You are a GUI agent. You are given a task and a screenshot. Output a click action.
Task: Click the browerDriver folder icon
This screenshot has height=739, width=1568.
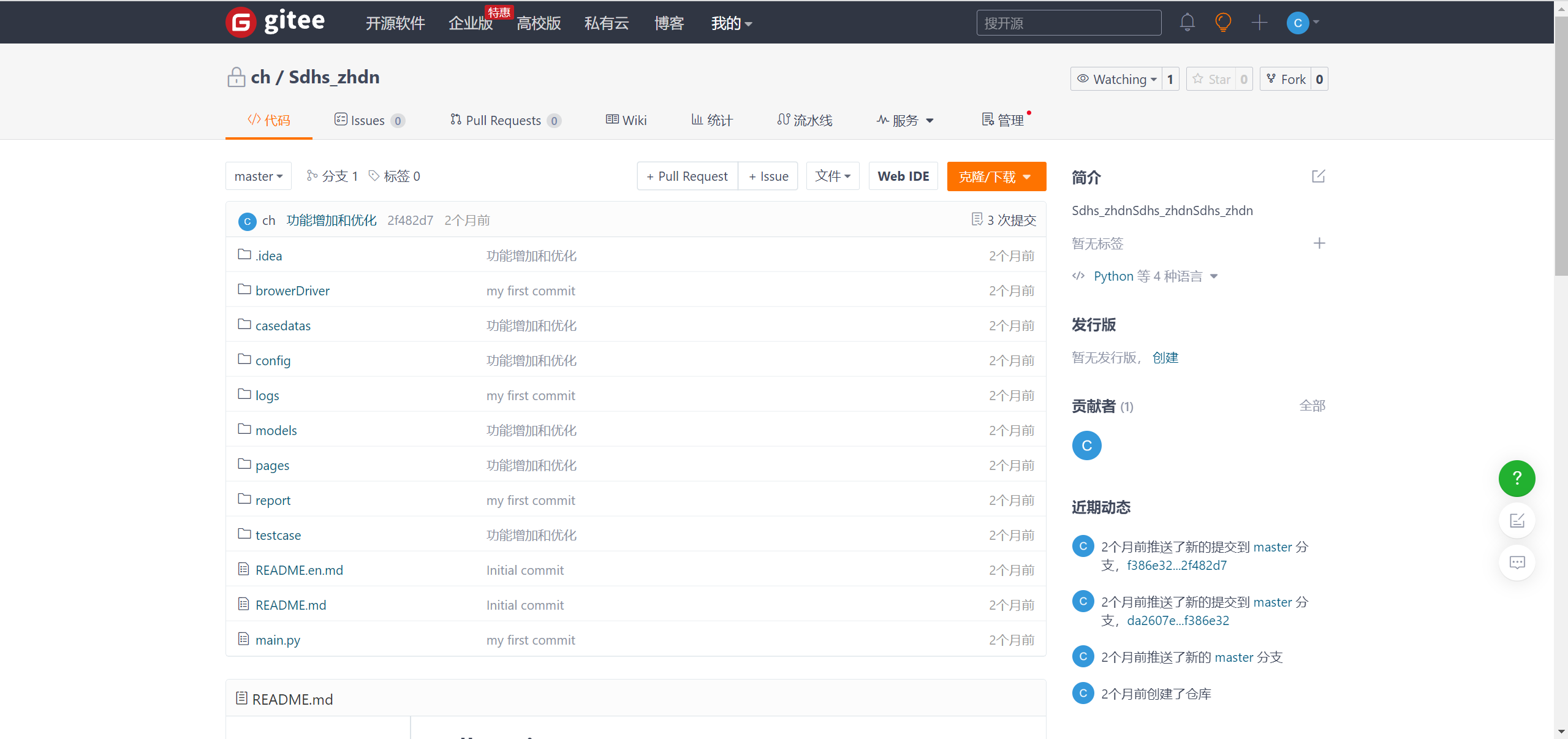244,289
